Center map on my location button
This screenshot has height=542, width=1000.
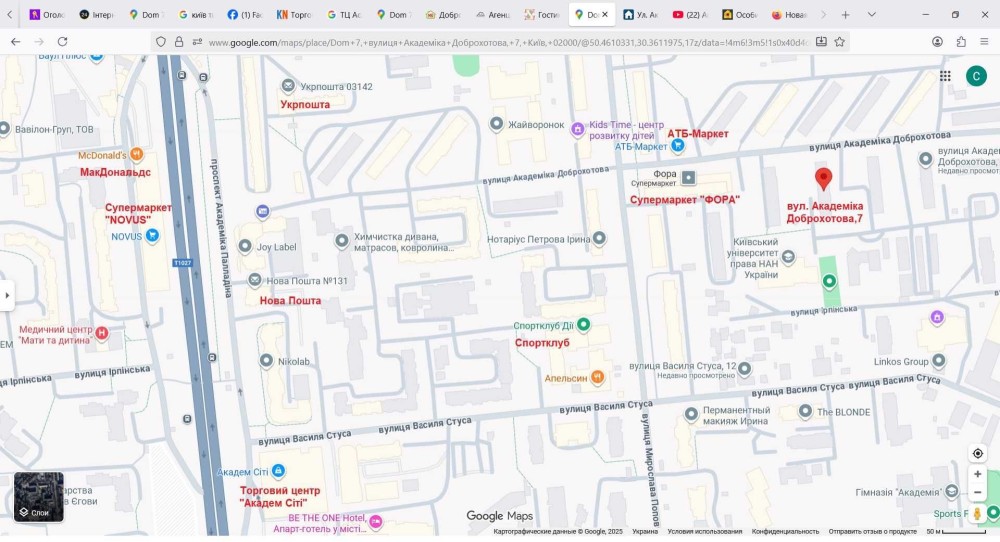(977, 453)
